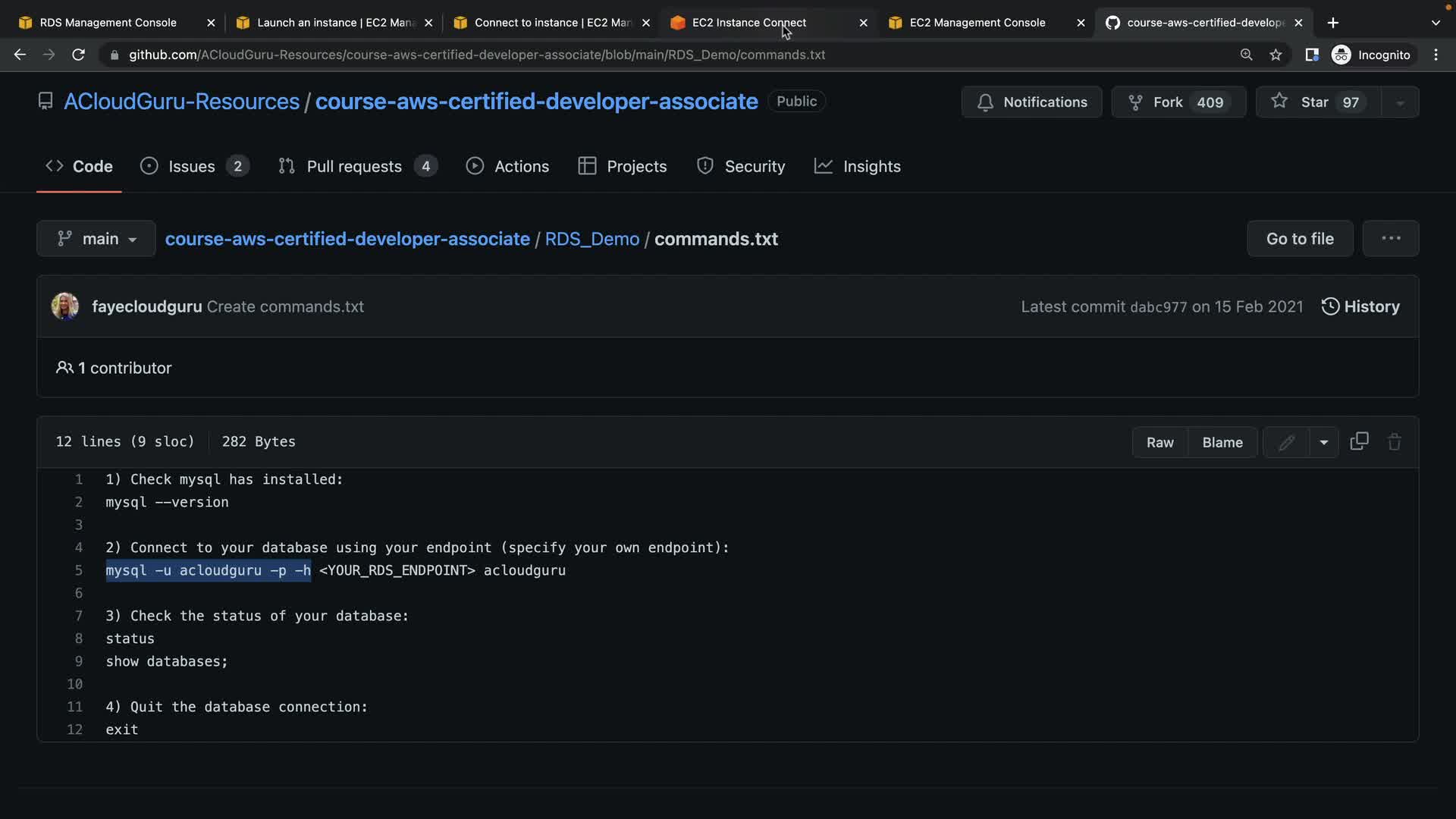Click the Go to file button
This screenshot has width=1456, height=819.
click(1299, 239)
